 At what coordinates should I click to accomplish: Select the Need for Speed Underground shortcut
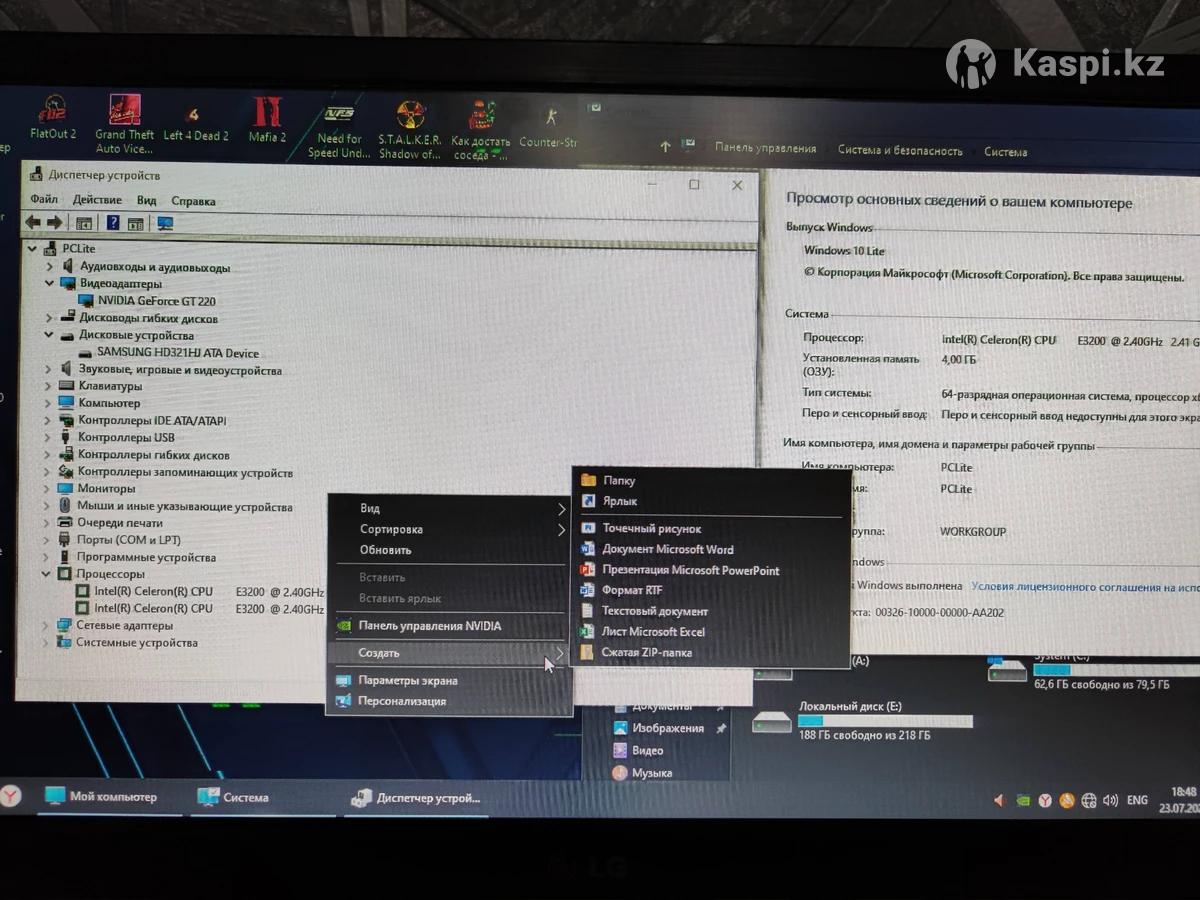tap(339, 131)
